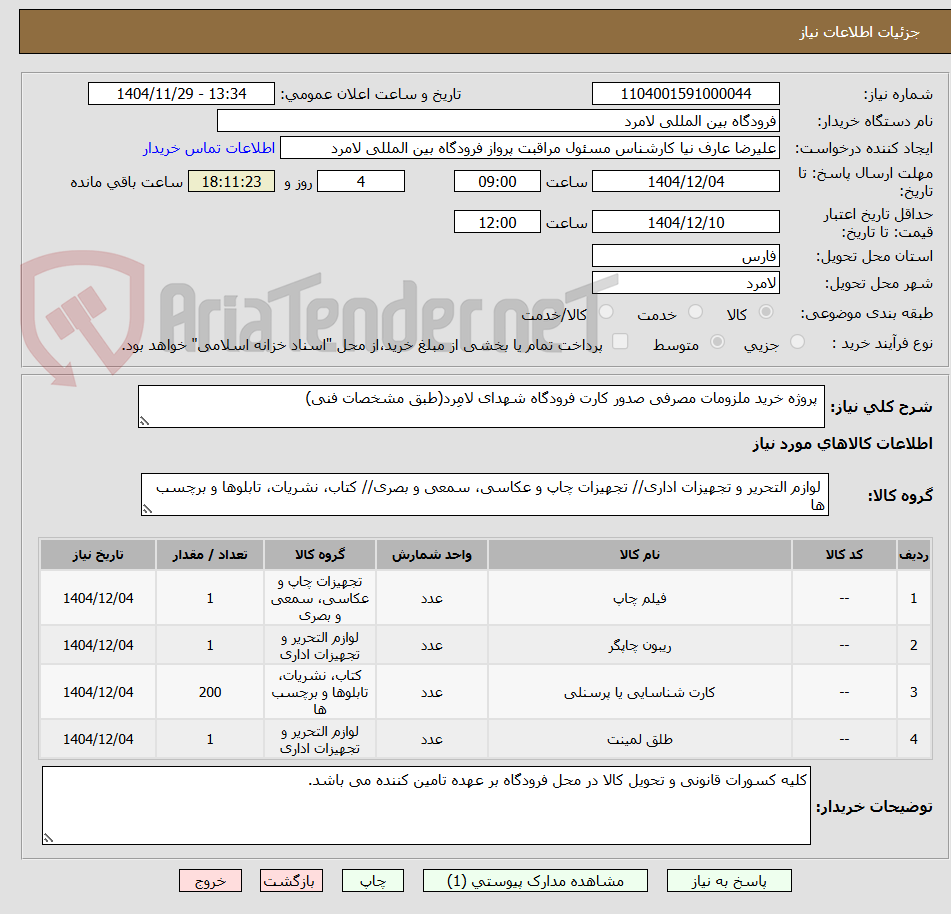Click the شماره نیاز number field
951x914 pixels.
click(685, 94)
